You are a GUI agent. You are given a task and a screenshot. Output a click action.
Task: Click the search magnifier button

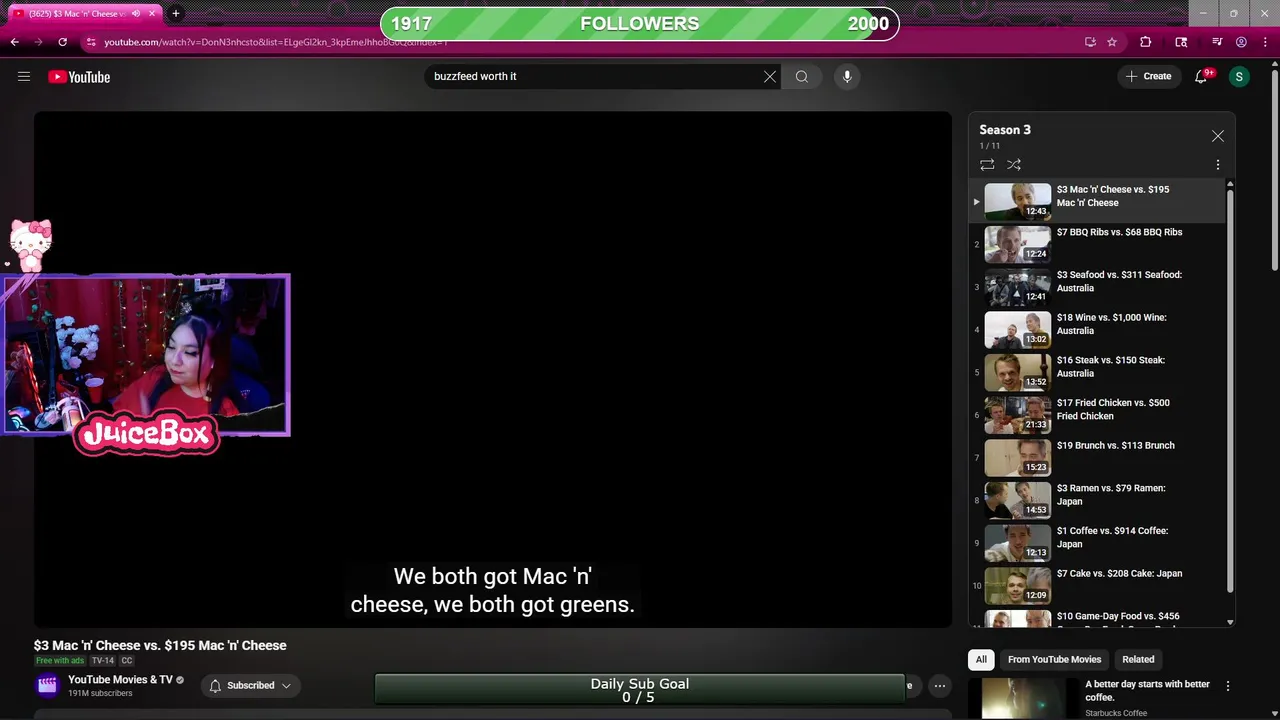tap(802, 76)
